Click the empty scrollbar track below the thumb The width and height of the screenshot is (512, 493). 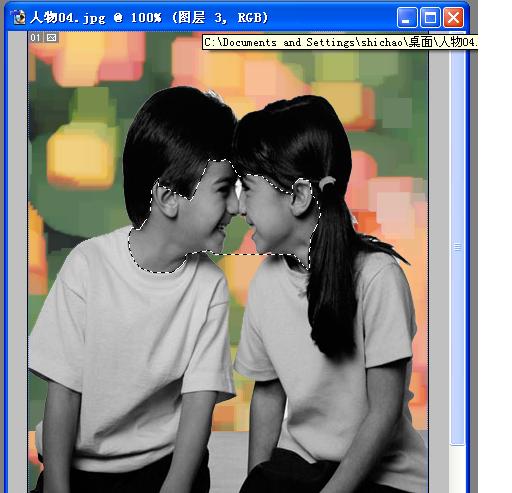(x=457, y=468)
